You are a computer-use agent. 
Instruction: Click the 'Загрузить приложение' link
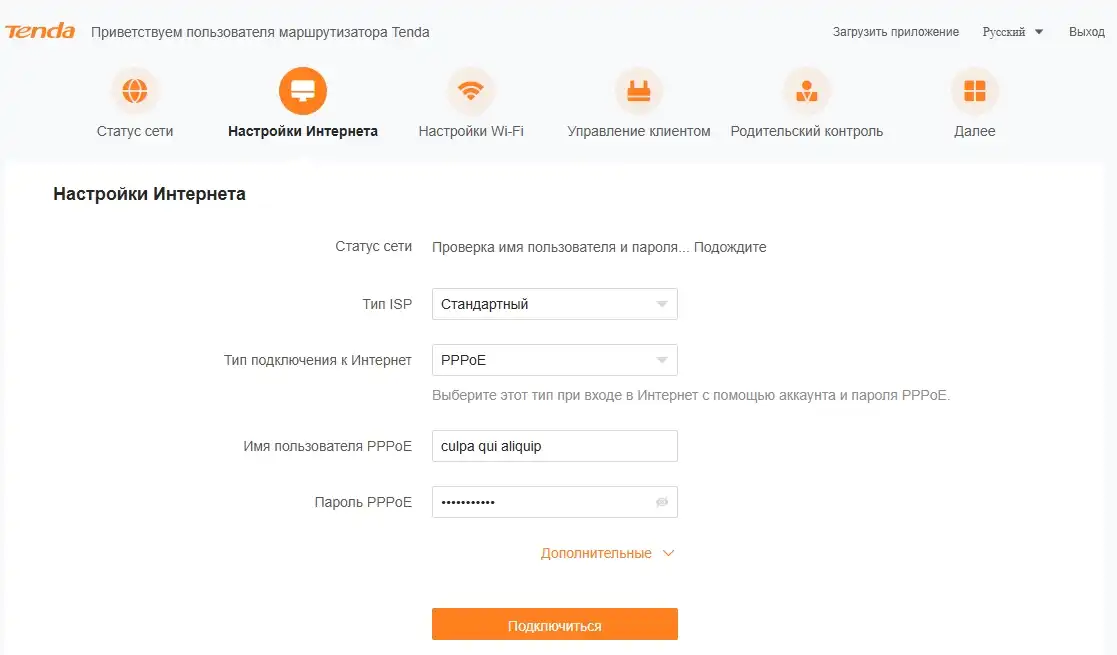(x=895, y=31)
